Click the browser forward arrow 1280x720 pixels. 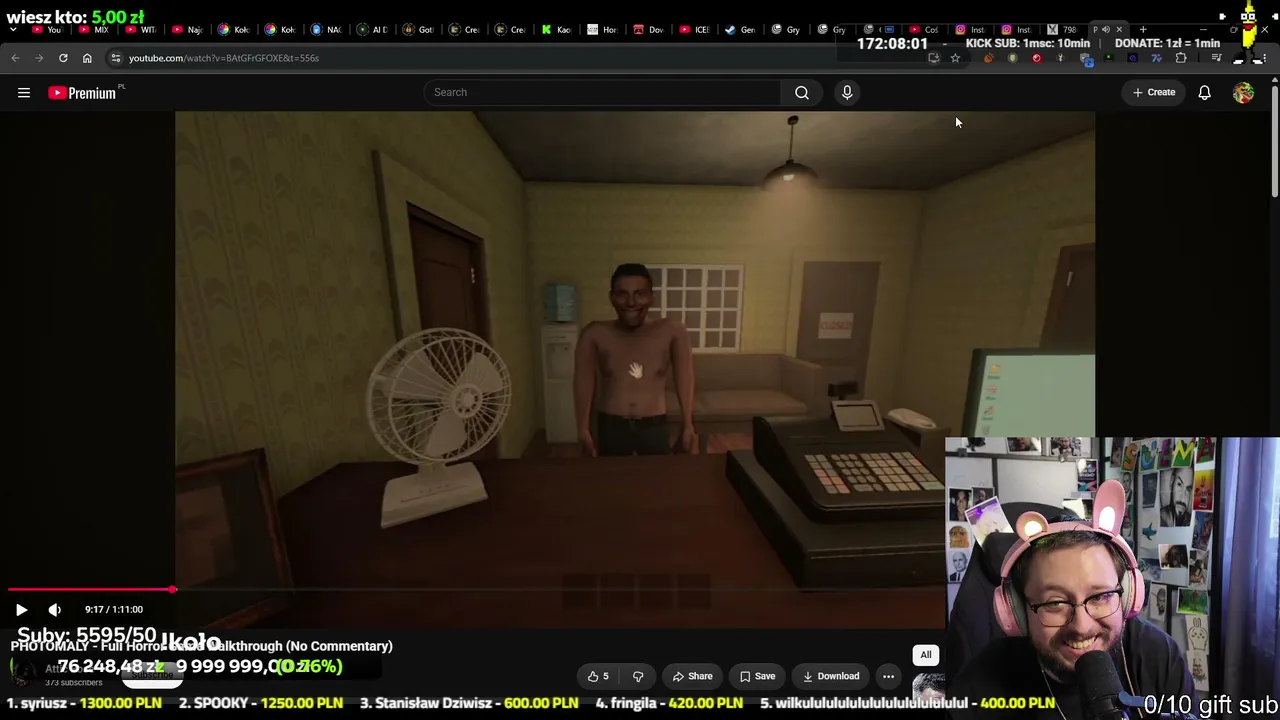coord(39,58)
